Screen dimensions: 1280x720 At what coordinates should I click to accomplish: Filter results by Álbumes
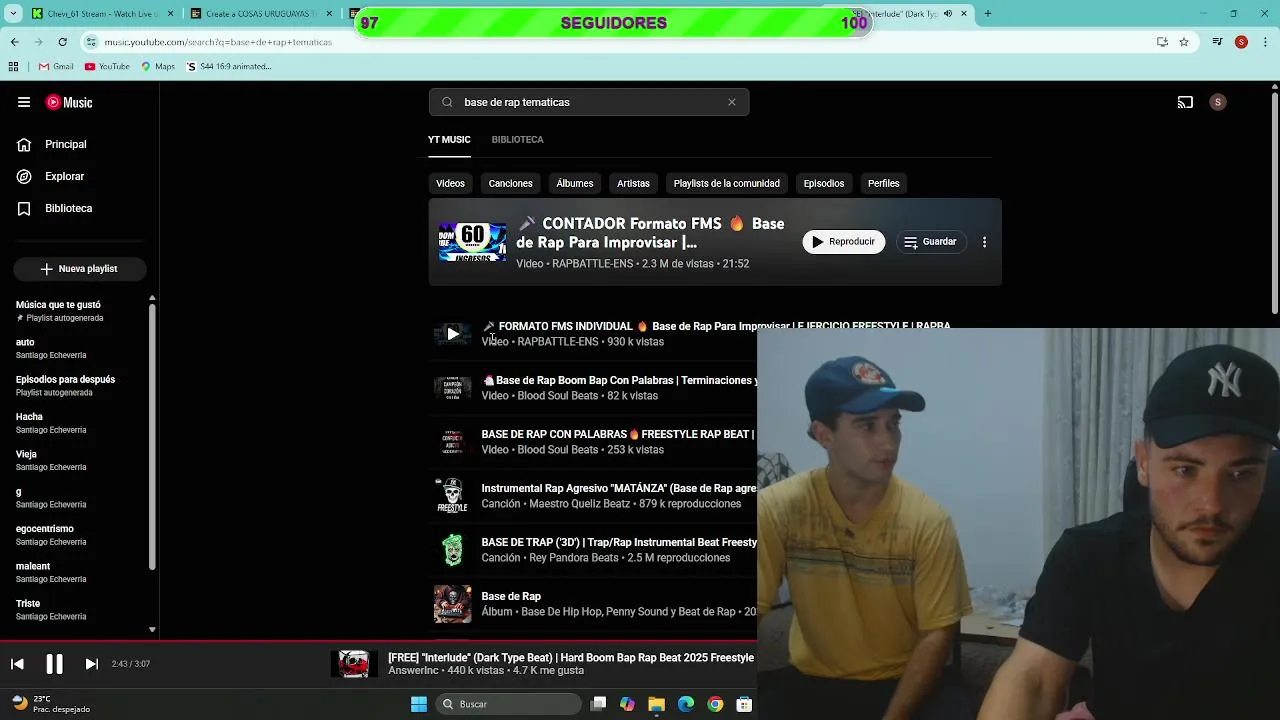[575, 183]
